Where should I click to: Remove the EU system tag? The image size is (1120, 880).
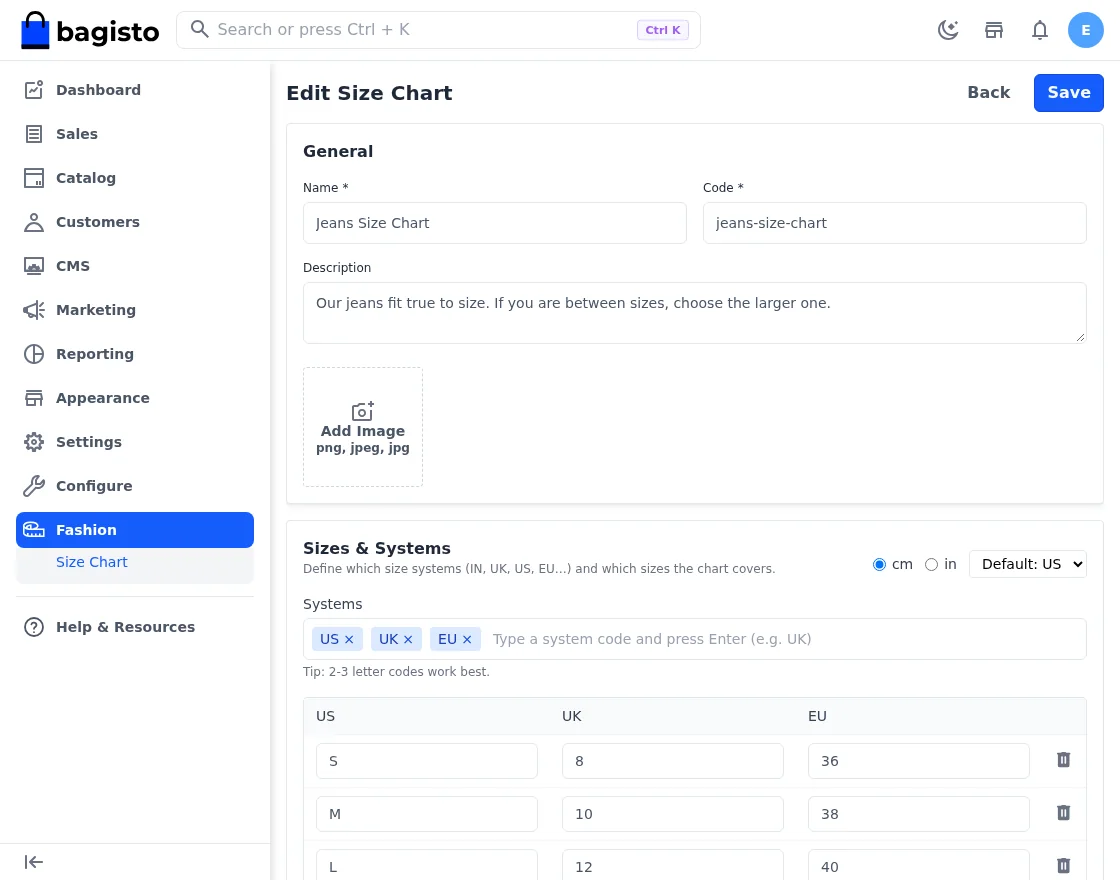pyautogui.click(x=467, y=639)
